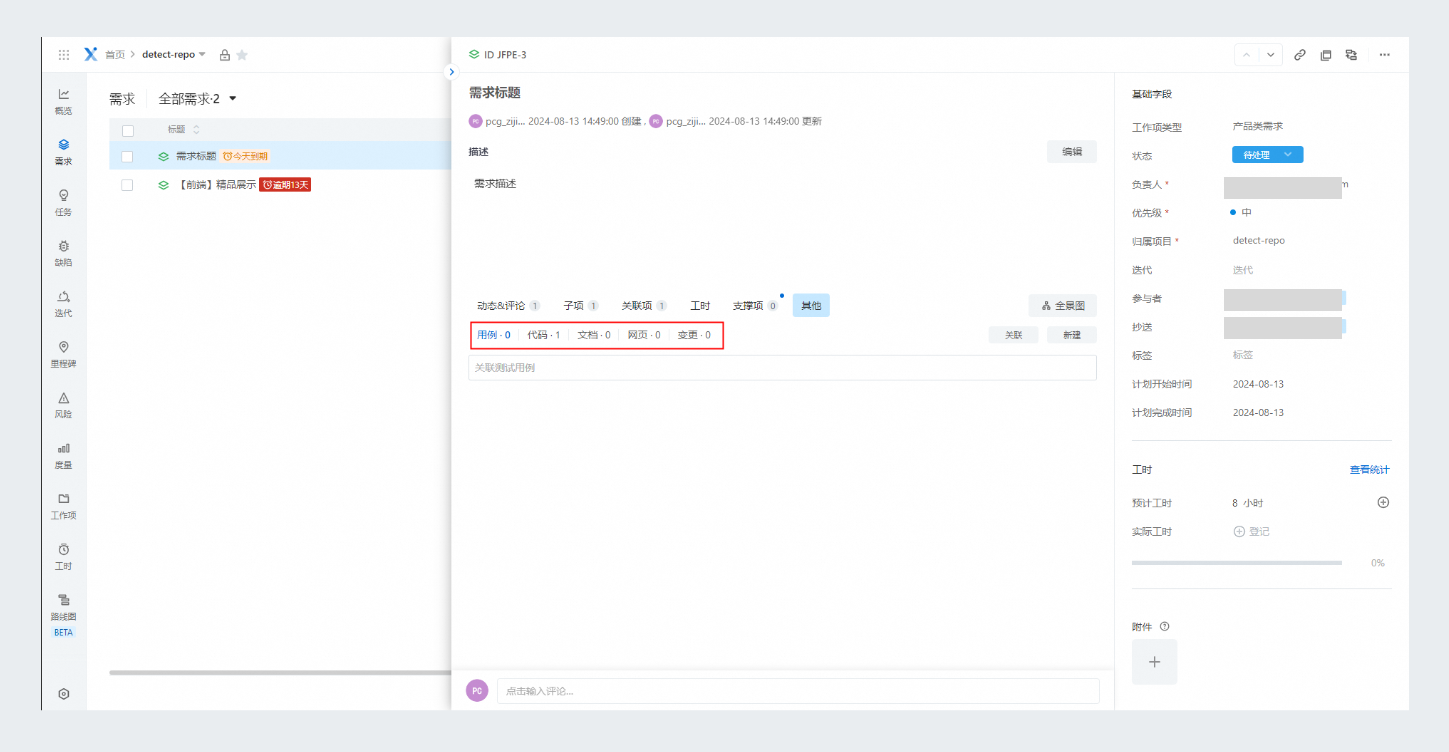Image resolution: width=1449 pixels, height=752 pixels.
Task: Click the comment box 点击输入评论
Action: [x=798, y=691]
